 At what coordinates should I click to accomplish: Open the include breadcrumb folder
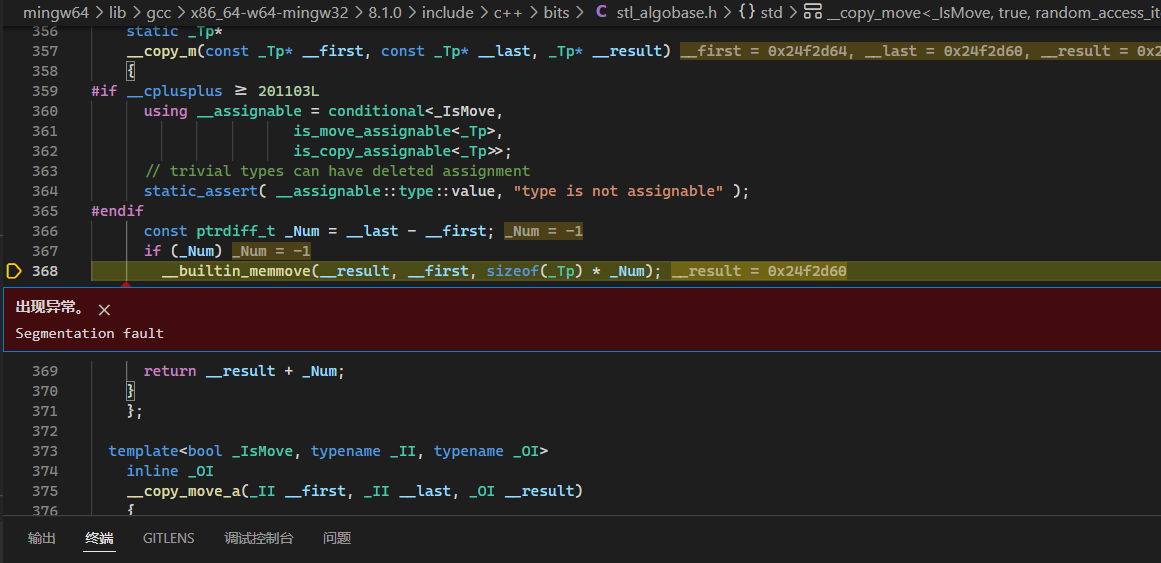tap(448, 13)
